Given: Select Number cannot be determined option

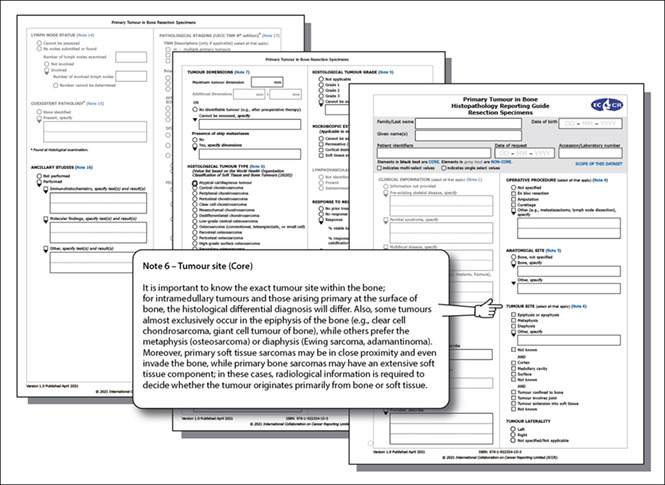Looking at the screenshot, I should click(x=56, y=85).
